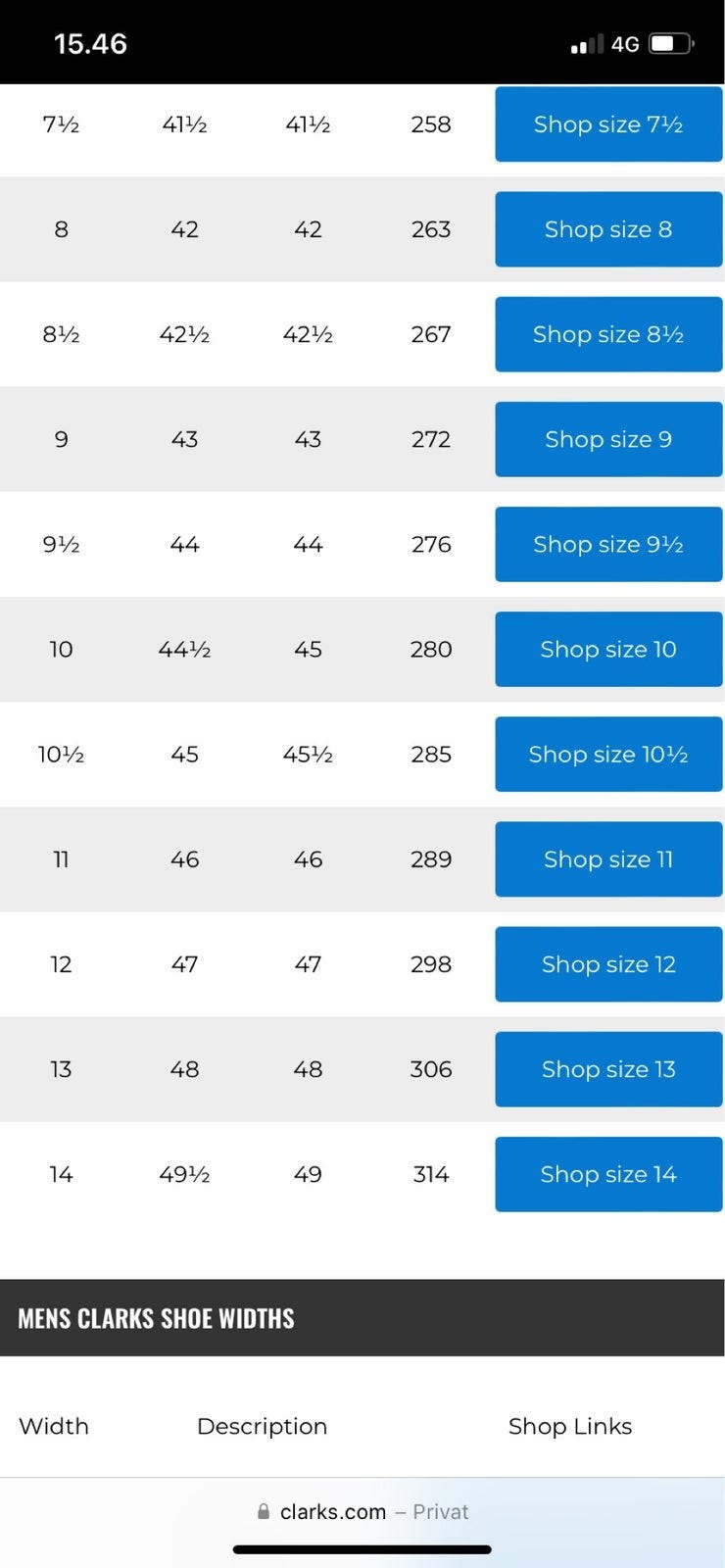725x1568 pixels.
Task: Click Shop size 9½ button
Action: (608, 544)
